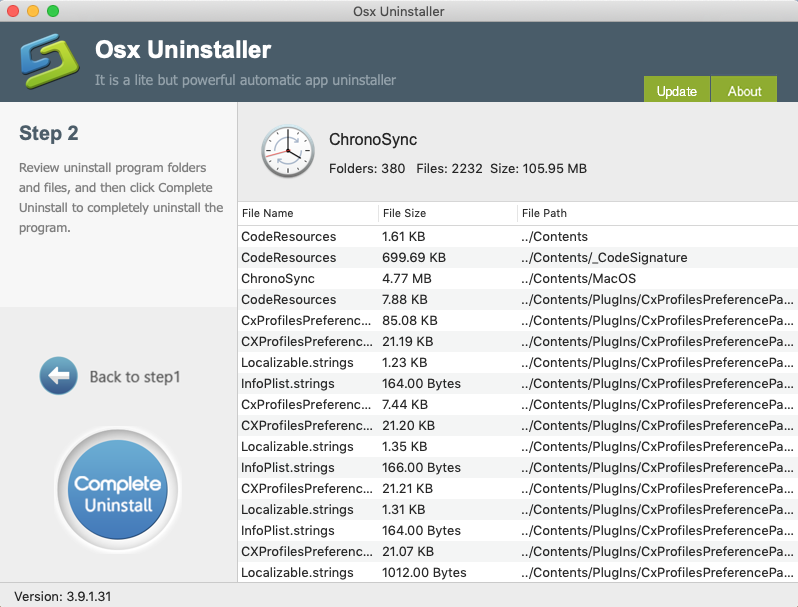Viewport: 798px width, 607px height.
Task: Sort by File Size column header
Action: pyautogui.click(x=404, y=213)
